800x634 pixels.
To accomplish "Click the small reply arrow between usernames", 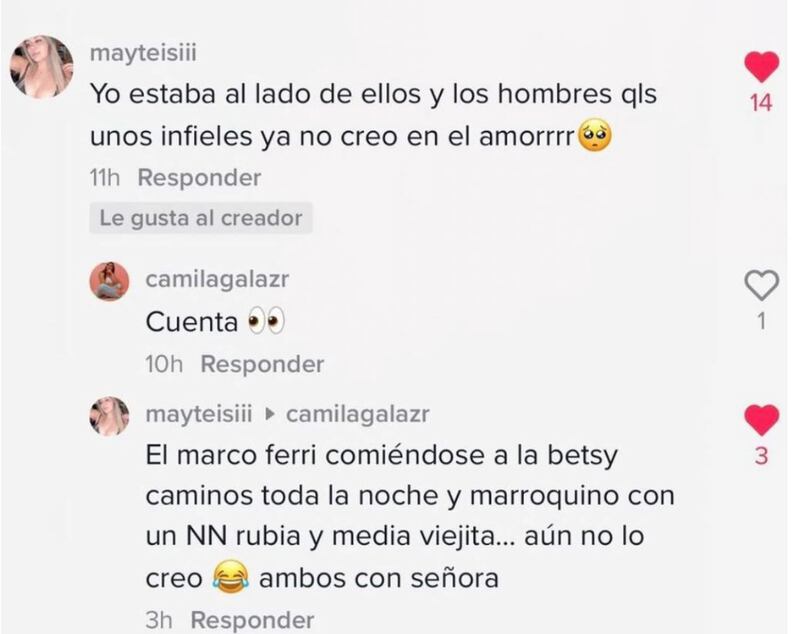I will tap(269, 414).
